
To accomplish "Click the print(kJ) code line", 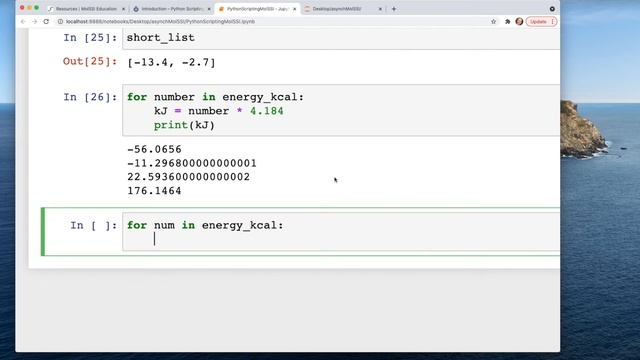I will click(184, 125).
